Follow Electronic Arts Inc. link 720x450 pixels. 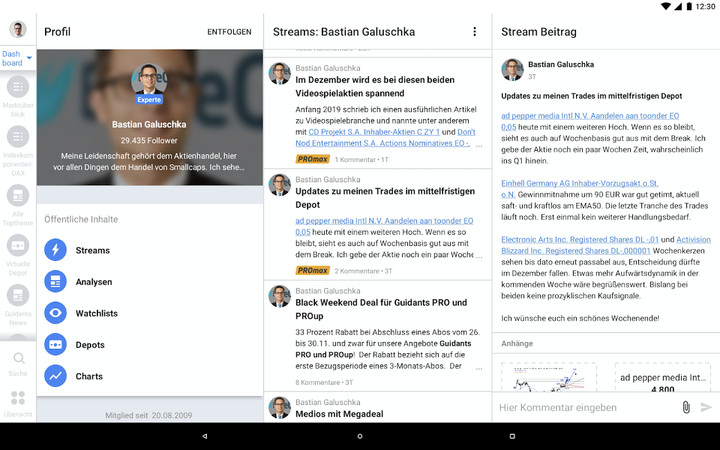[x=579, y=239]
